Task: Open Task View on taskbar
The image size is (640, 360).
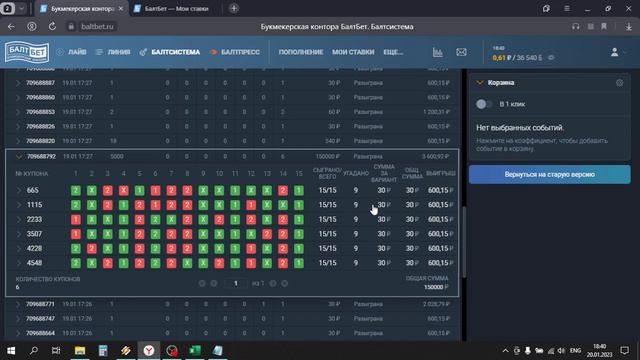Action: (x=56, y=351)
